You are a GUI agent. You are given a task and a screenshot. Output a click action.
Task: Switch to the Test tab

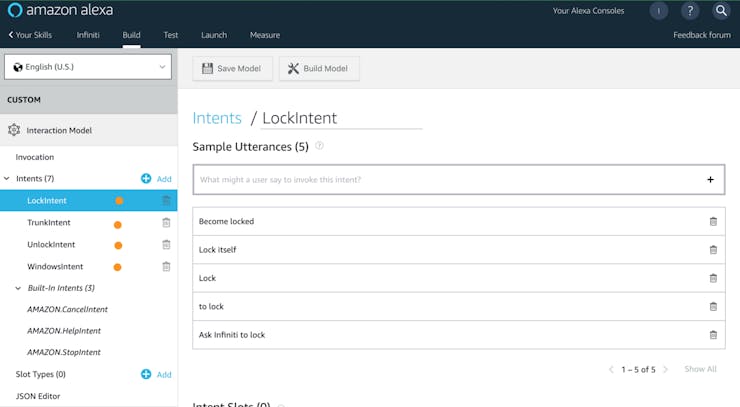[171, 35]
